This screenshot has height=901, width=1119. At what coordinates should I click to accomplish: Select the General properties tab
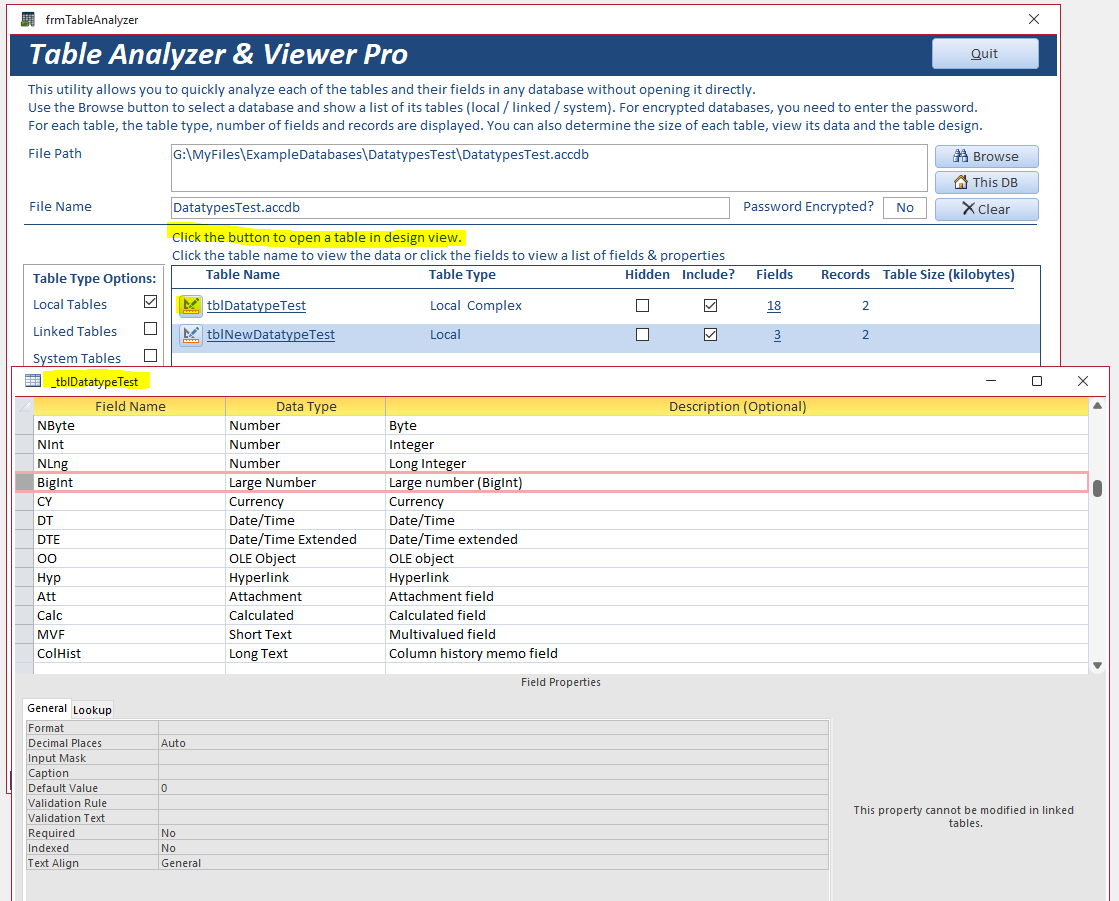(x=47, y=708)
